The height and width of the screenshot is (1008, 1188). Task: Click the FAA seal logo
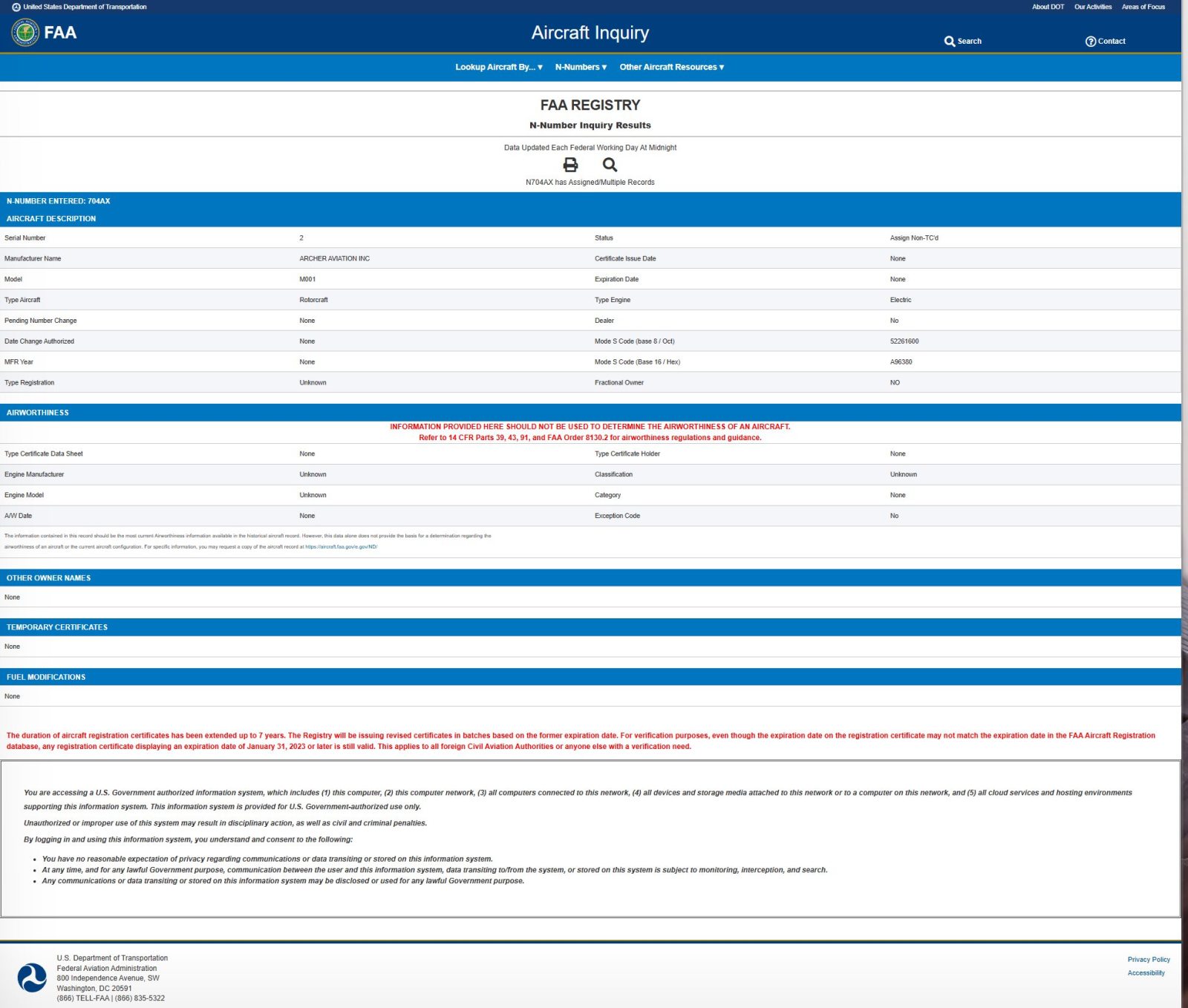pyautogui.click(x=25, y=33)
